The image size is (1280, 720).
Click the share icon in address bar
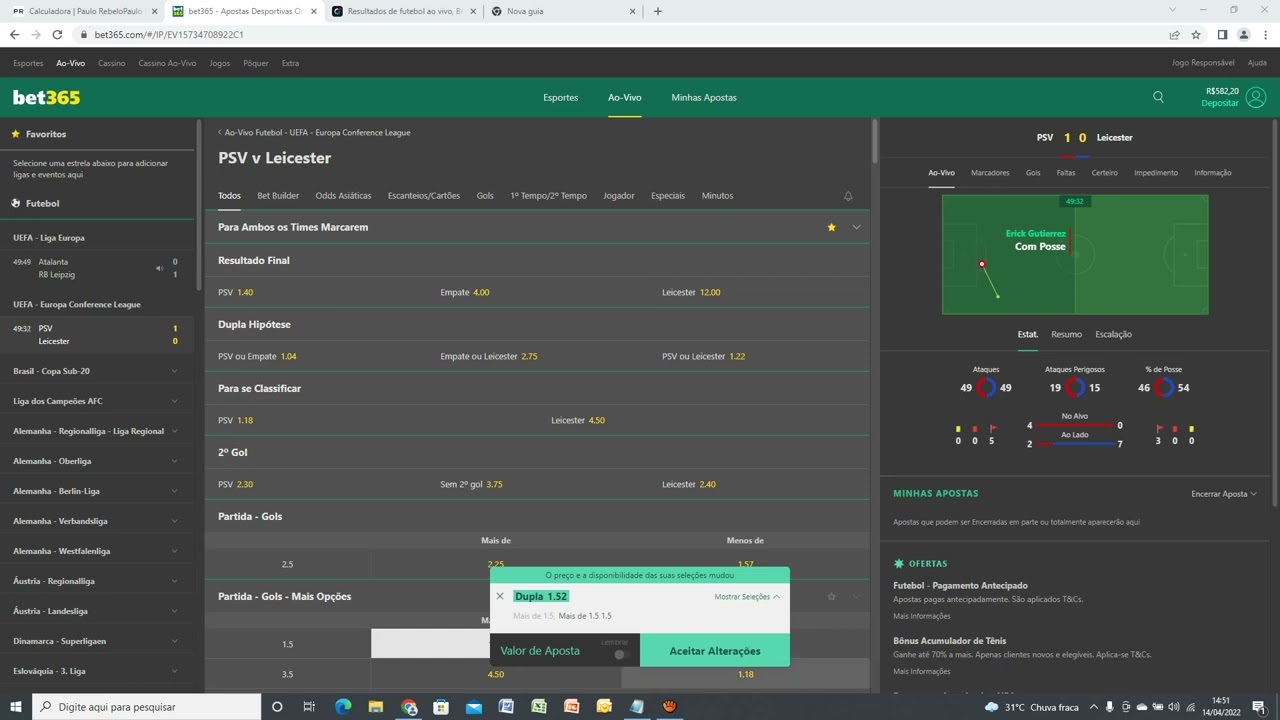pyautogui.click(x=1174, y=34)
